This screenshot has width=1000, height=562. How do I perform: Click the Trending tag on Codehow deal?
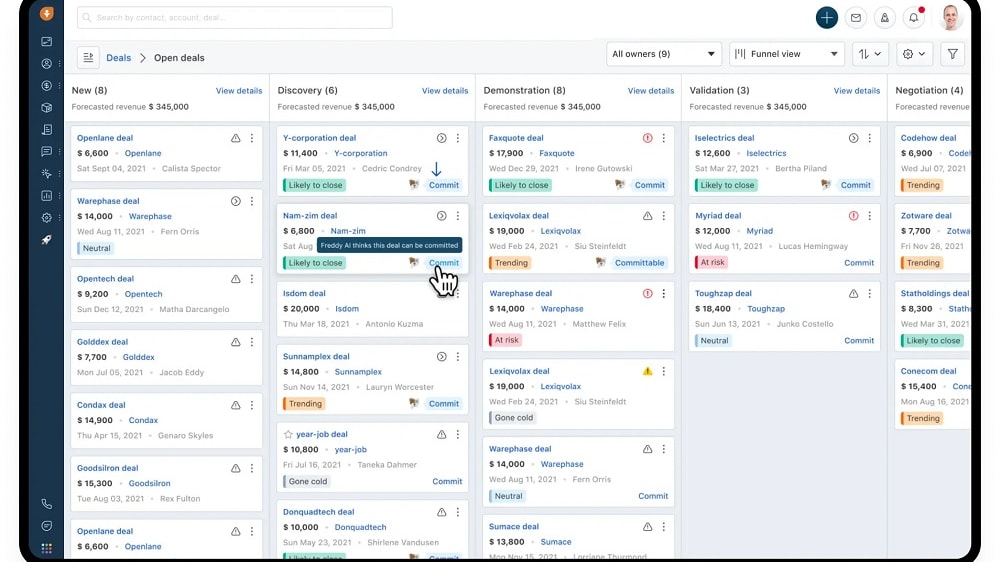922,185
